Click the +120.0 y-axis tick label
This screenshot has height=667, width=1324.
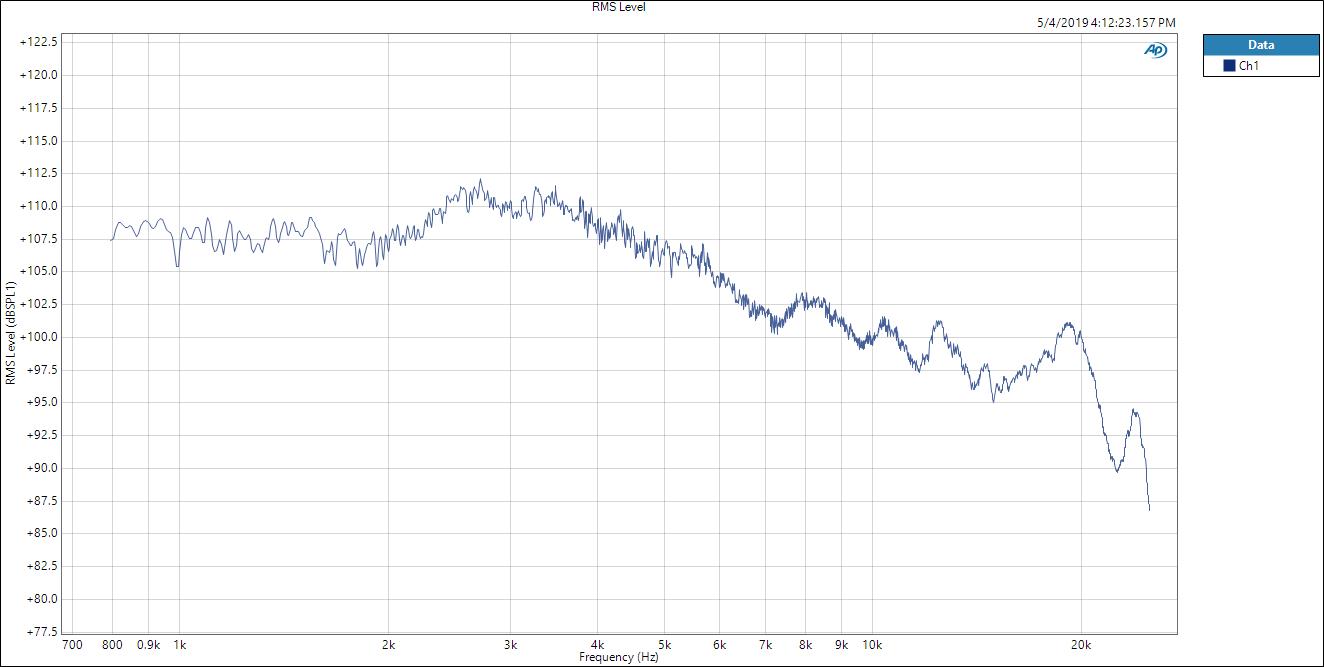[x=39, y=75]
